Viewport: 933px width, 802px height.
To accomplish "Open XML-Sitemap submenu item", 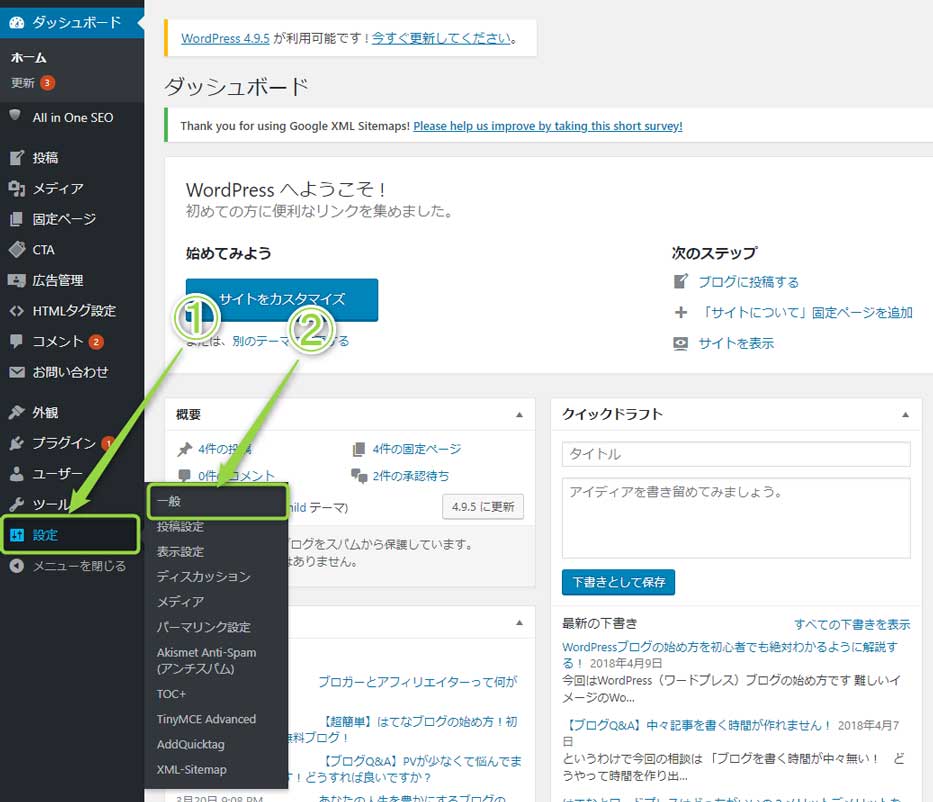I will click(x=192, y=769).
